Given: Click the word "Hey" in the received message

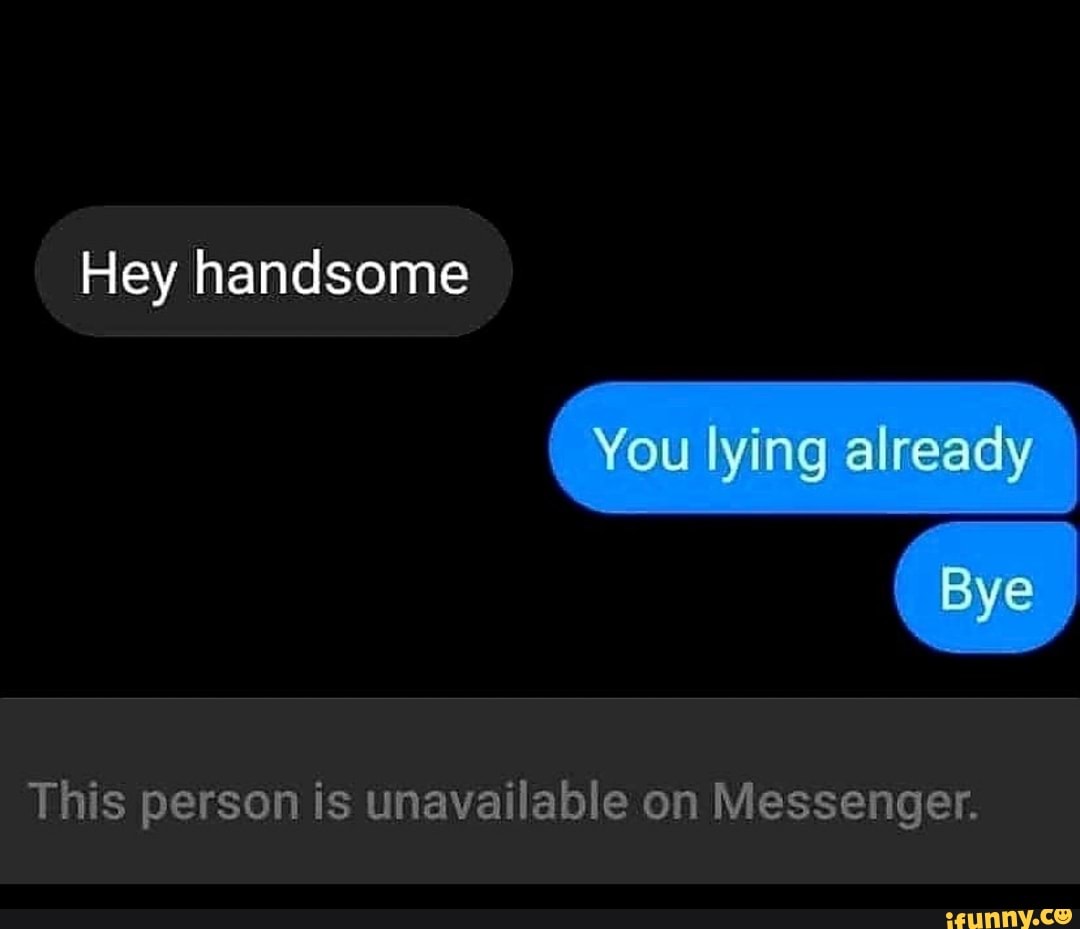Looking at the screenshot, I should click(127, 275).
